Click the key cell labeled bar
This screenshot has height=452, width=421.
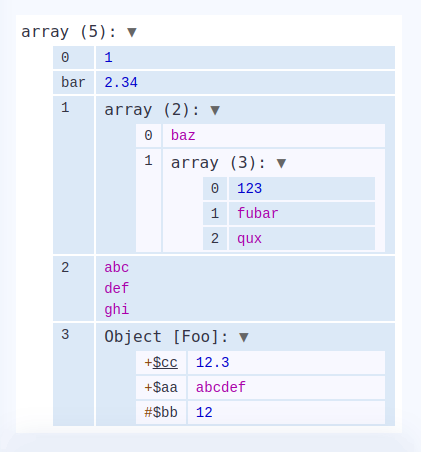point(73,82)
